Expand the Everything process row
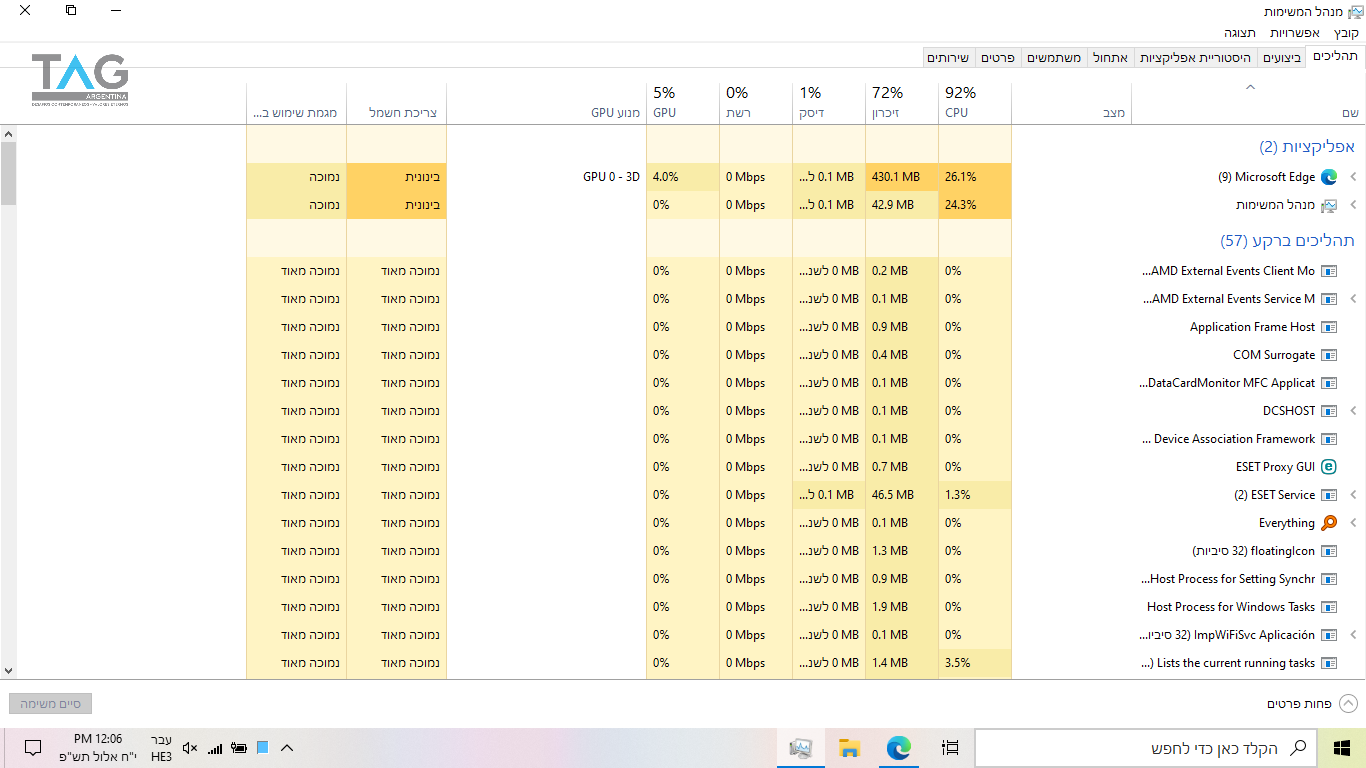Image resolution: width=1366 pixels, height=768 pixels. click(x=1354, y=523)
